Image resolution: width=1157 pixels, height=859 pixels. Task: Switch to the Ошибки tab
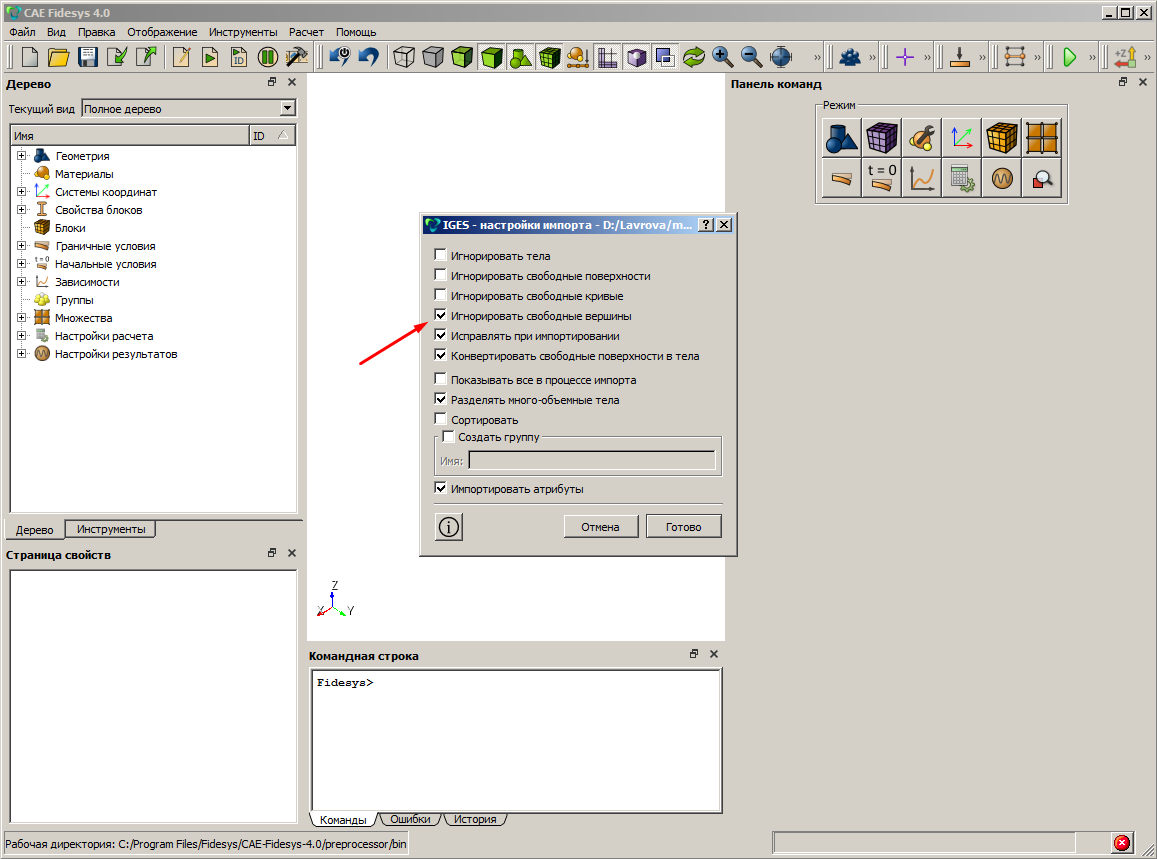click(410, 819)
